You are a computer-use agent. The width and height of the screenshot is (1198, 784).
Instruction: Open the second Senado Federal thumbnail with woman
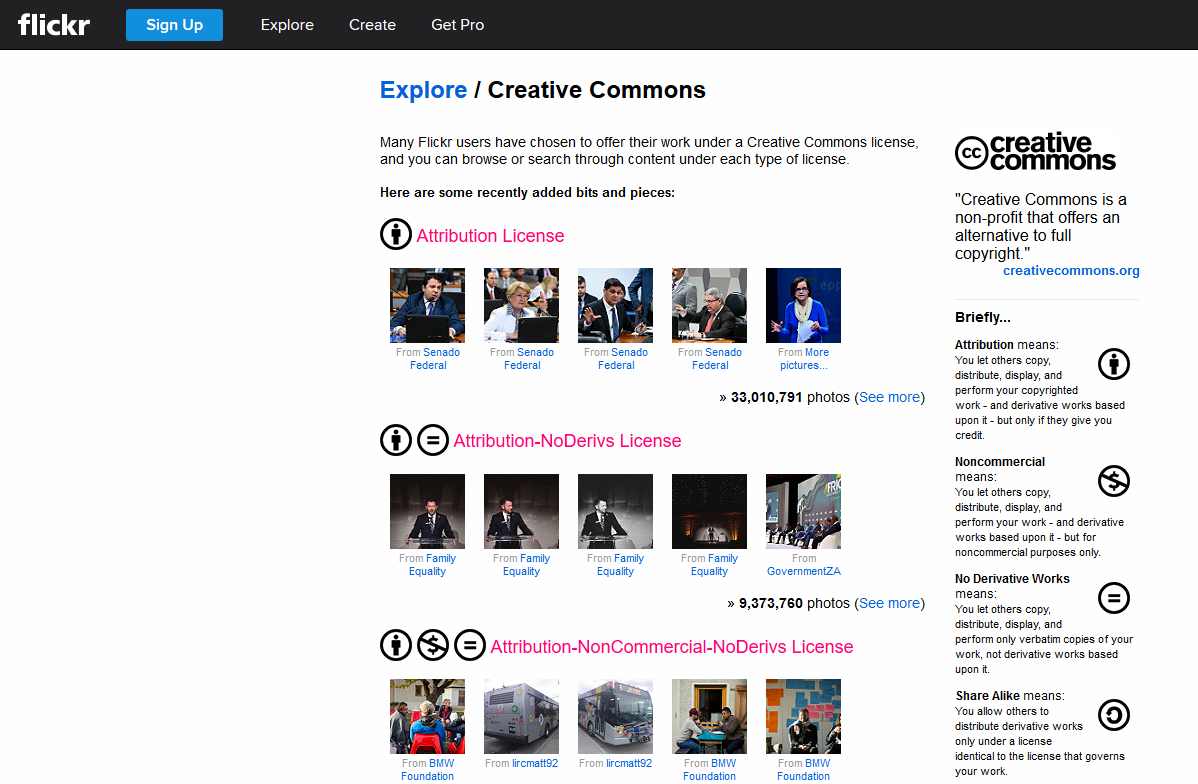[x=521, y=306]
